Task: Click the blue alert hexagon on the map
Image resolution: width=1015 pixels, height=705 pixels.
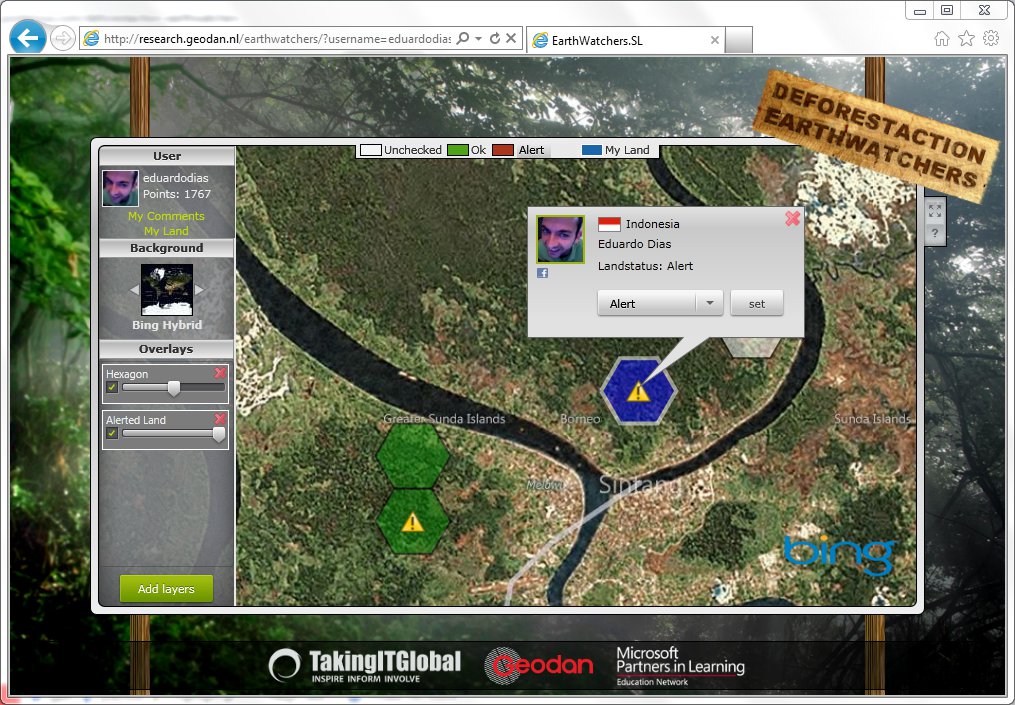Action: pyautogui.click(x=638, y=391)
